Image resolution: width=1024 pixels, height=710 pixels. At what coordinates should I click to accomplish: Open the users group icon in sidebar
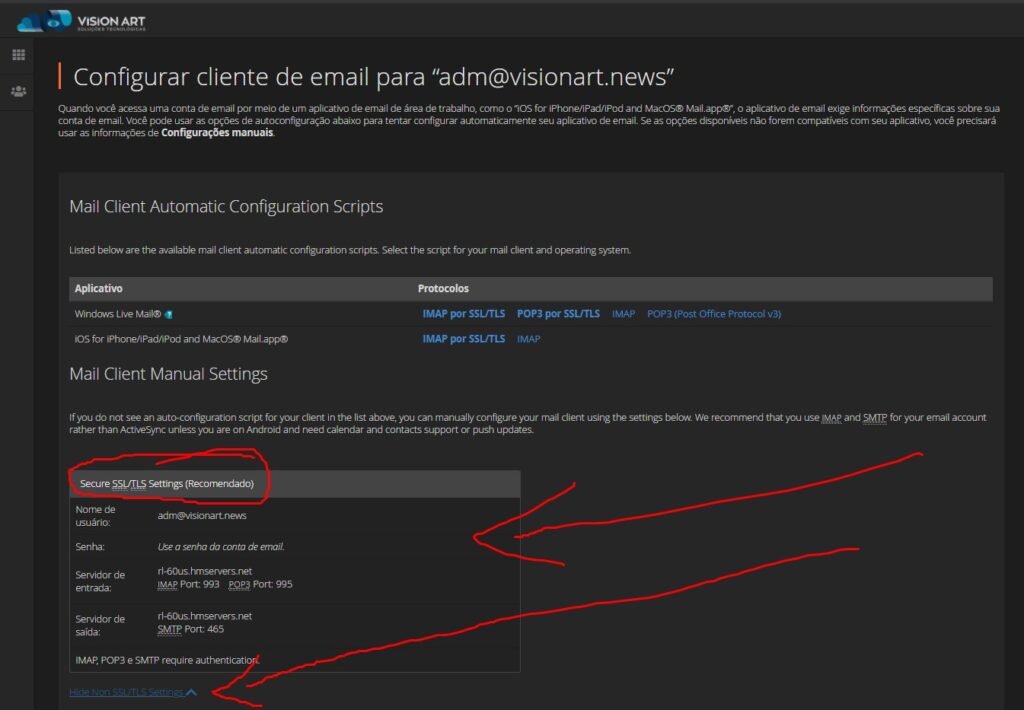[19, 91]
